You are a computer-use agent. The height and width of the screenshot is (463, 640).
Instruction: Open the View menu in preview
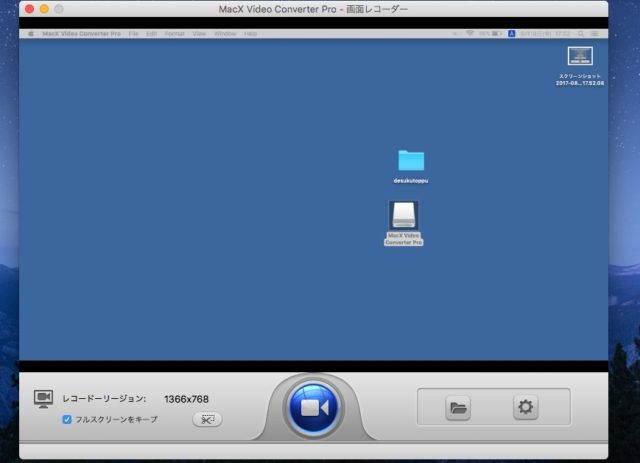click(199, 33)
